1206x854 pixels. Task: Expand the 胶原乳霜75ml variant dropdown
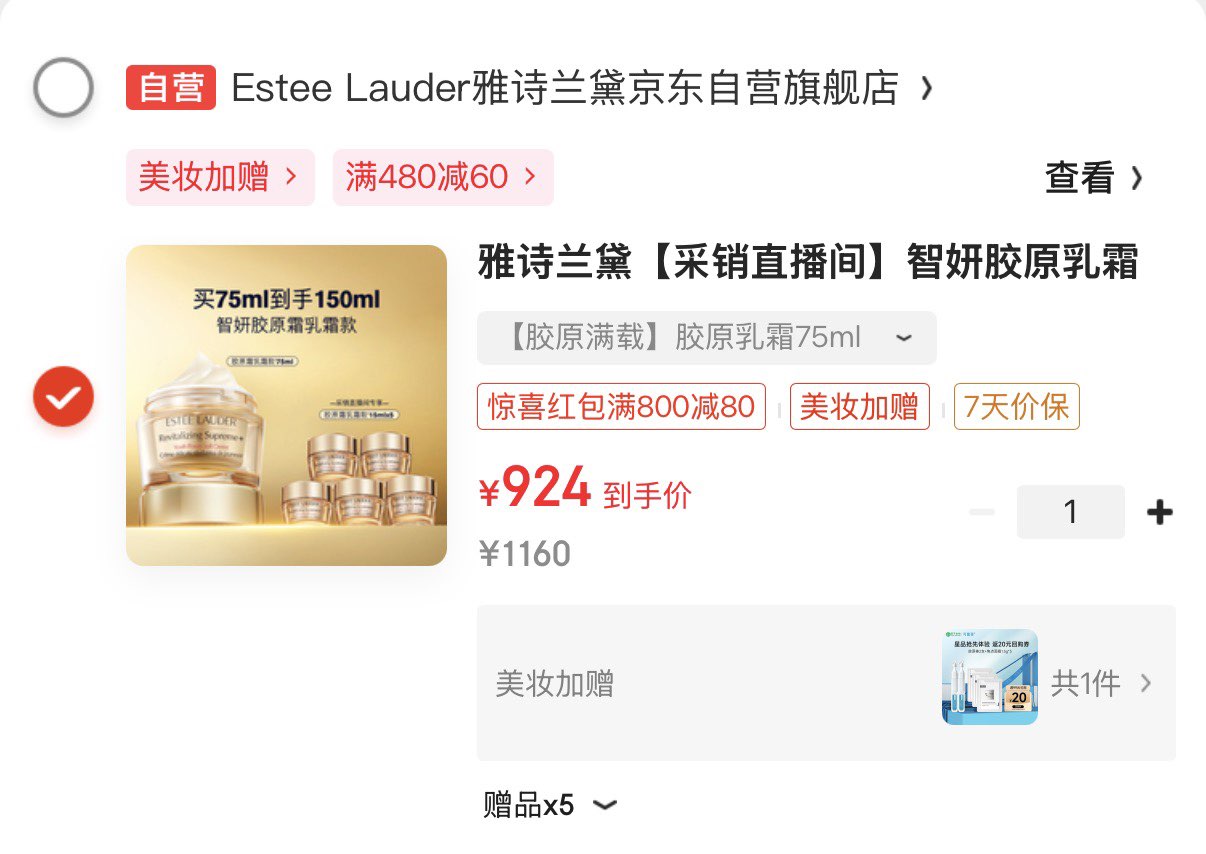coord(706,338)
